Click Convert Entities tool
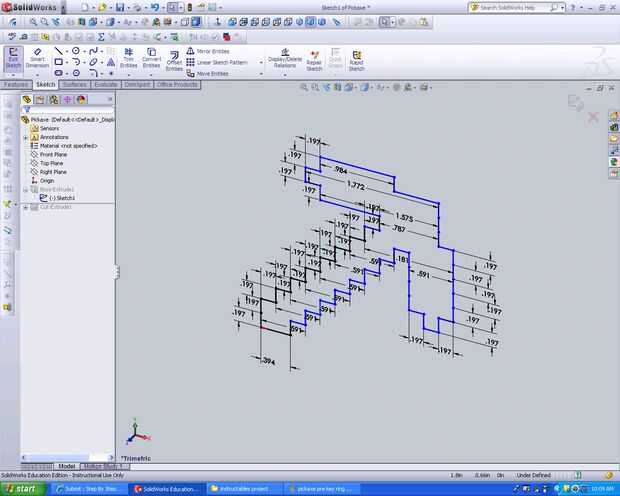The width and height of the screenshot is (620, 496). pos(151,59)
